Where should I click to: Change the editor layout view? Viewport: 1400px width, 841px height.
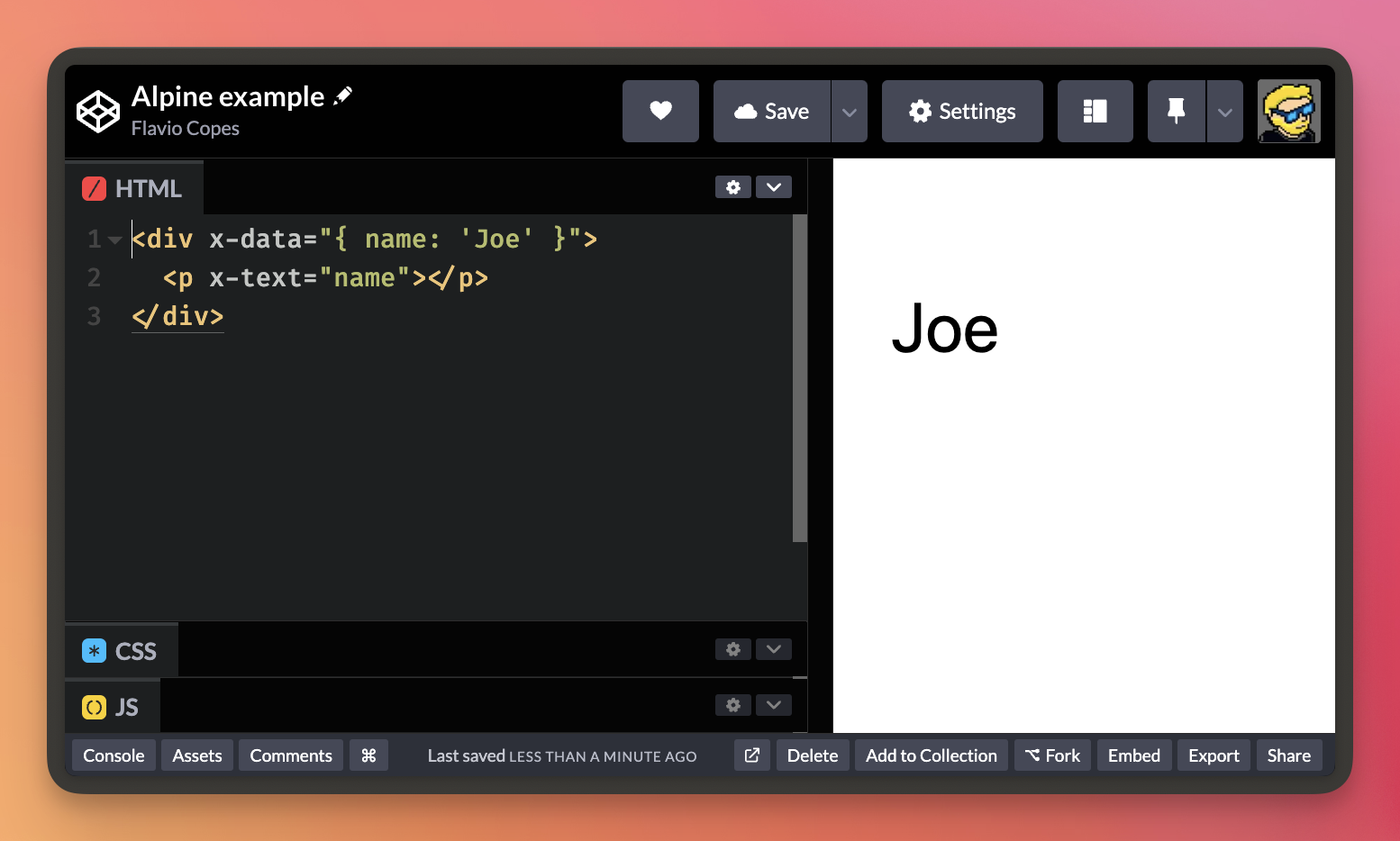coord(1095,111)
